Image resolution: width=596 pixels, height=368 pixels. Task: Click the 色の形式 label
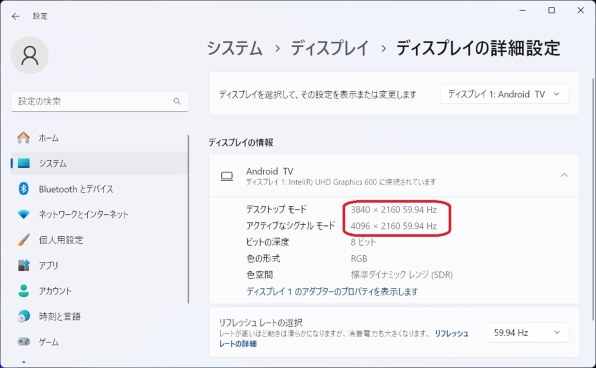point(263,258)
